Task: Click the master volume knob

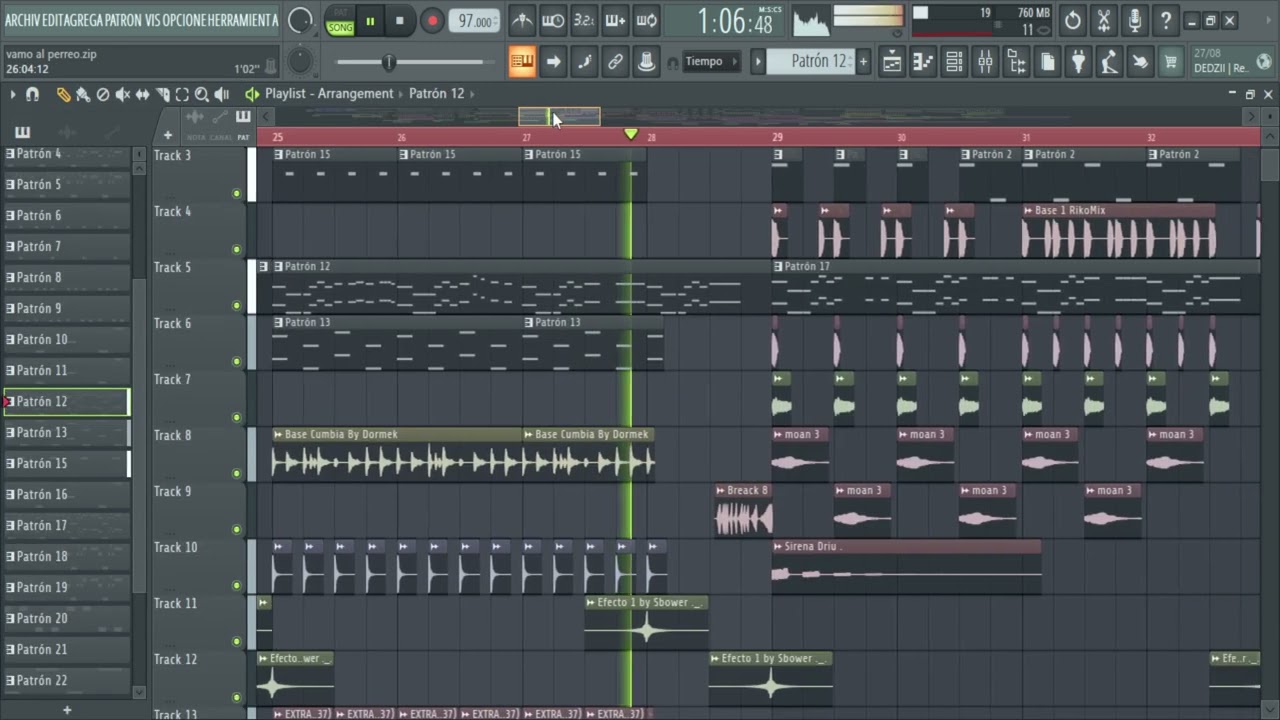Action: pos(299,20)
